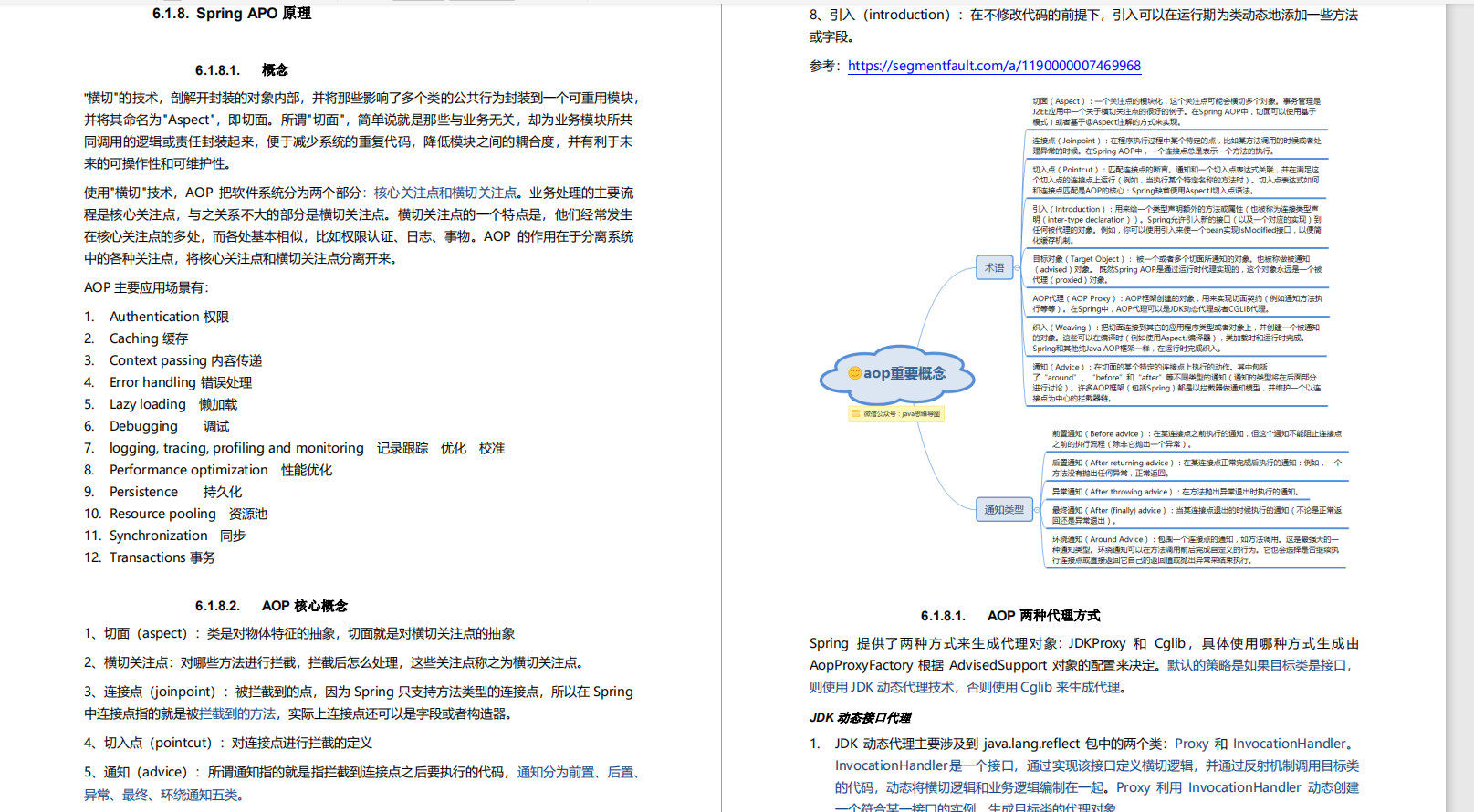Open the segmentfault.com reference link

994,66
